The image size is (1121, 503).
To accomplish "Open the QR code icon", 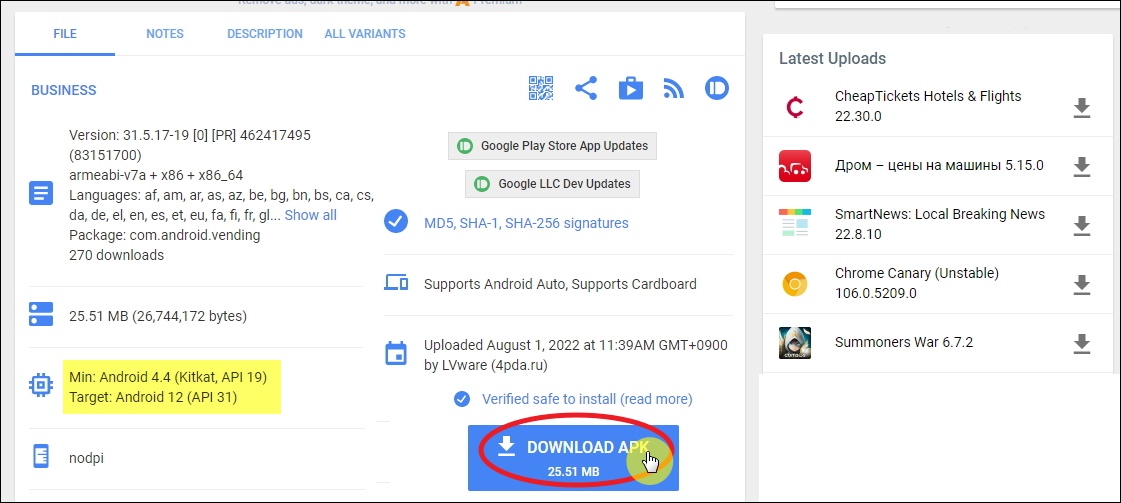I will pyautogui.click(x=541, y=88).
